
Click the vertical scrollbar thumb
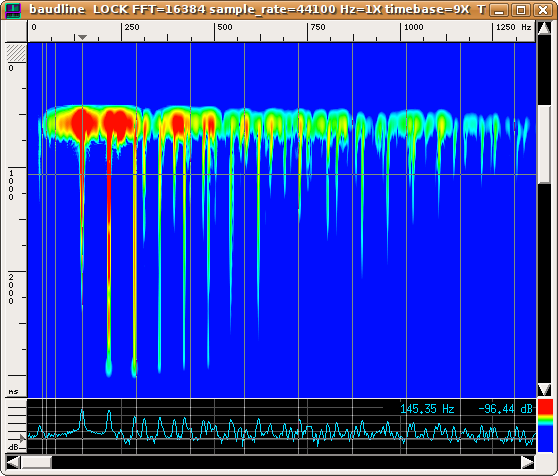[x=544, y=144]
